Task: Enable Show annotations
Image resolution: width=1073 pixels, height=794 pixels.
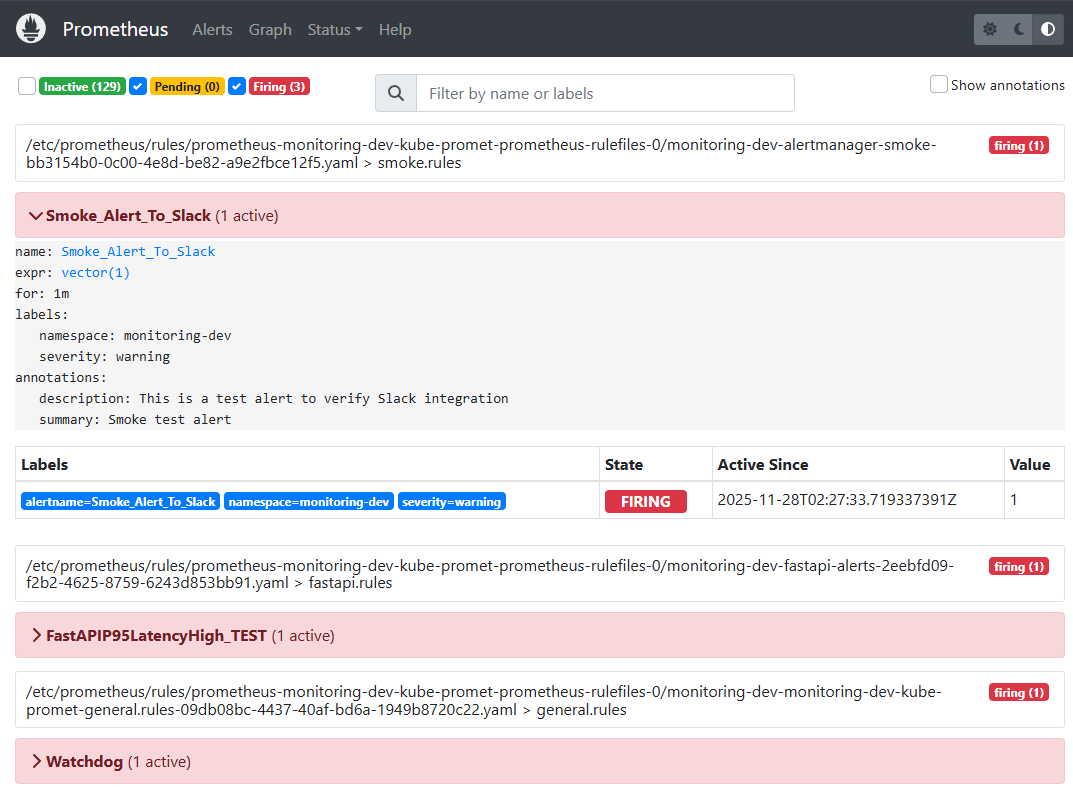Action: [x=938, y=85]
